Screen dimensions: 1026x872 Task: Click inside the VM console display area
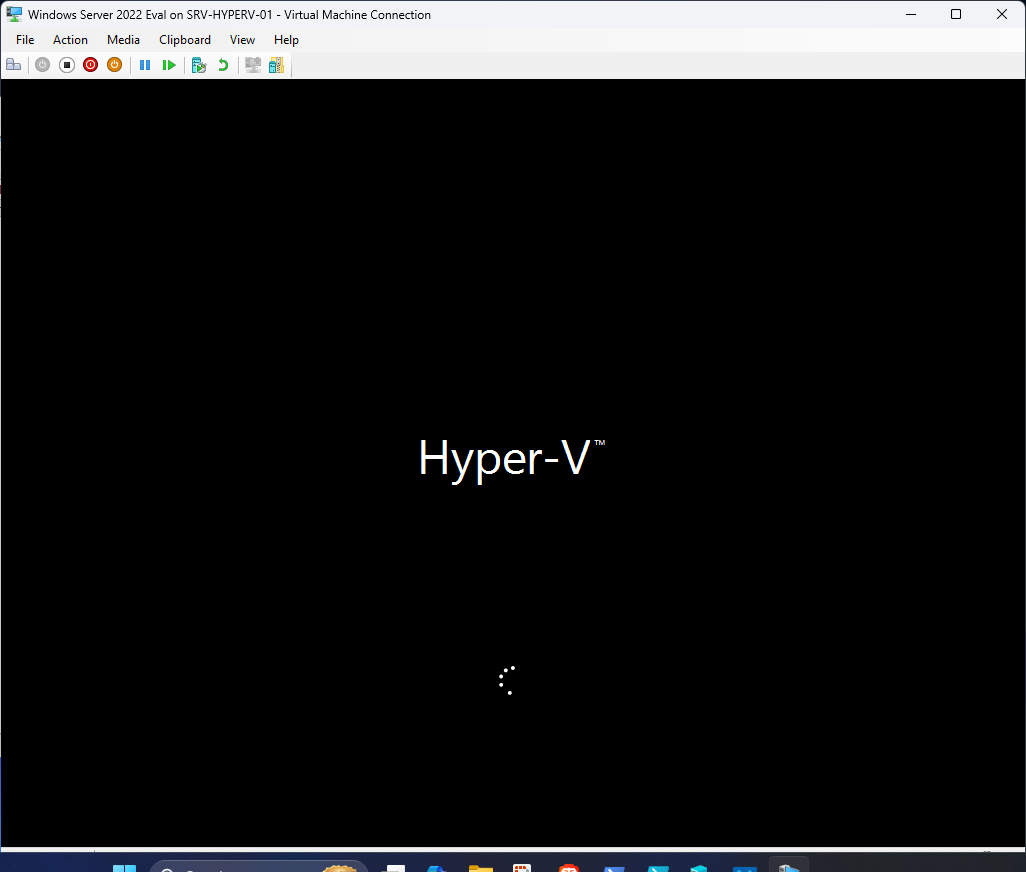pos(513,460)
